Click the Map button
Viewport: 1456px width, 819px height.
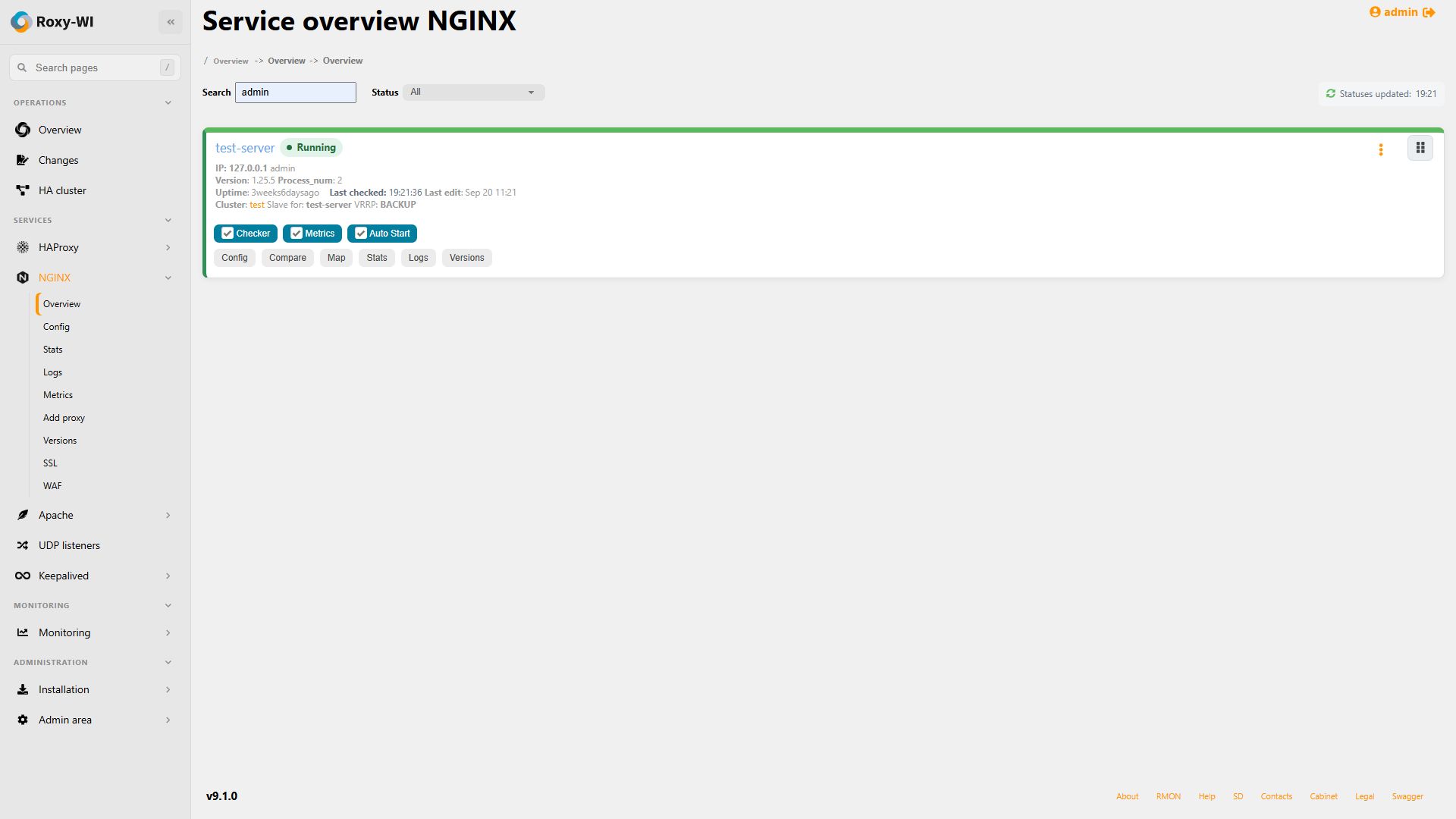tap(336, 258)
